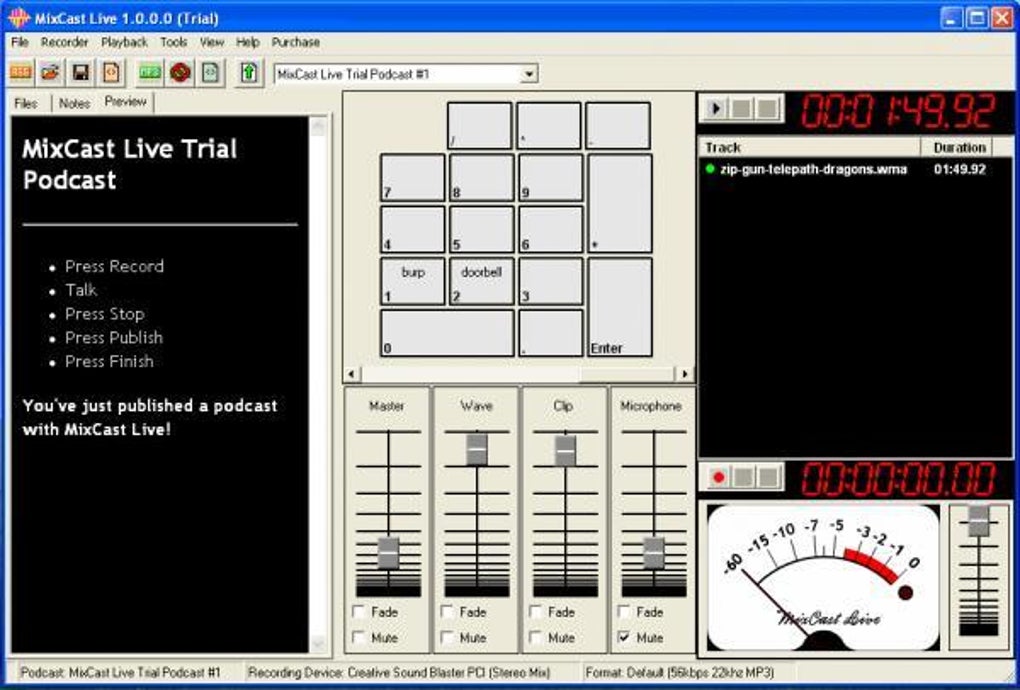Image resolution: width=1020 pixels, height=690 pixels.
Task: Mute the Master channel
Action: pyautogui.click(x=358, y=637)
